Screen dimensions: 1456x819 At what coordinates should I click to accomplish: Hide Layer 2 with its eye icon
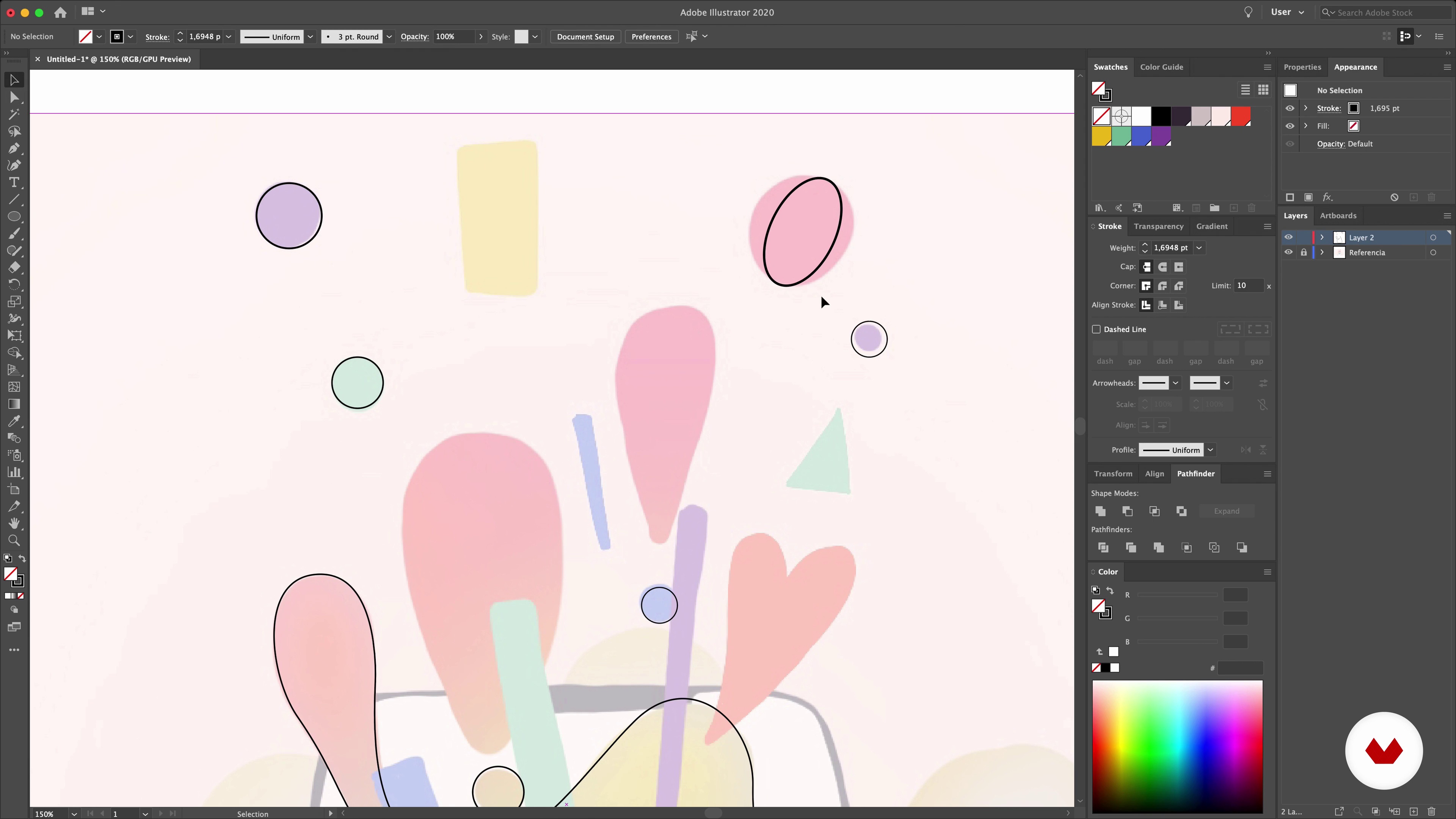point(1289,237)
